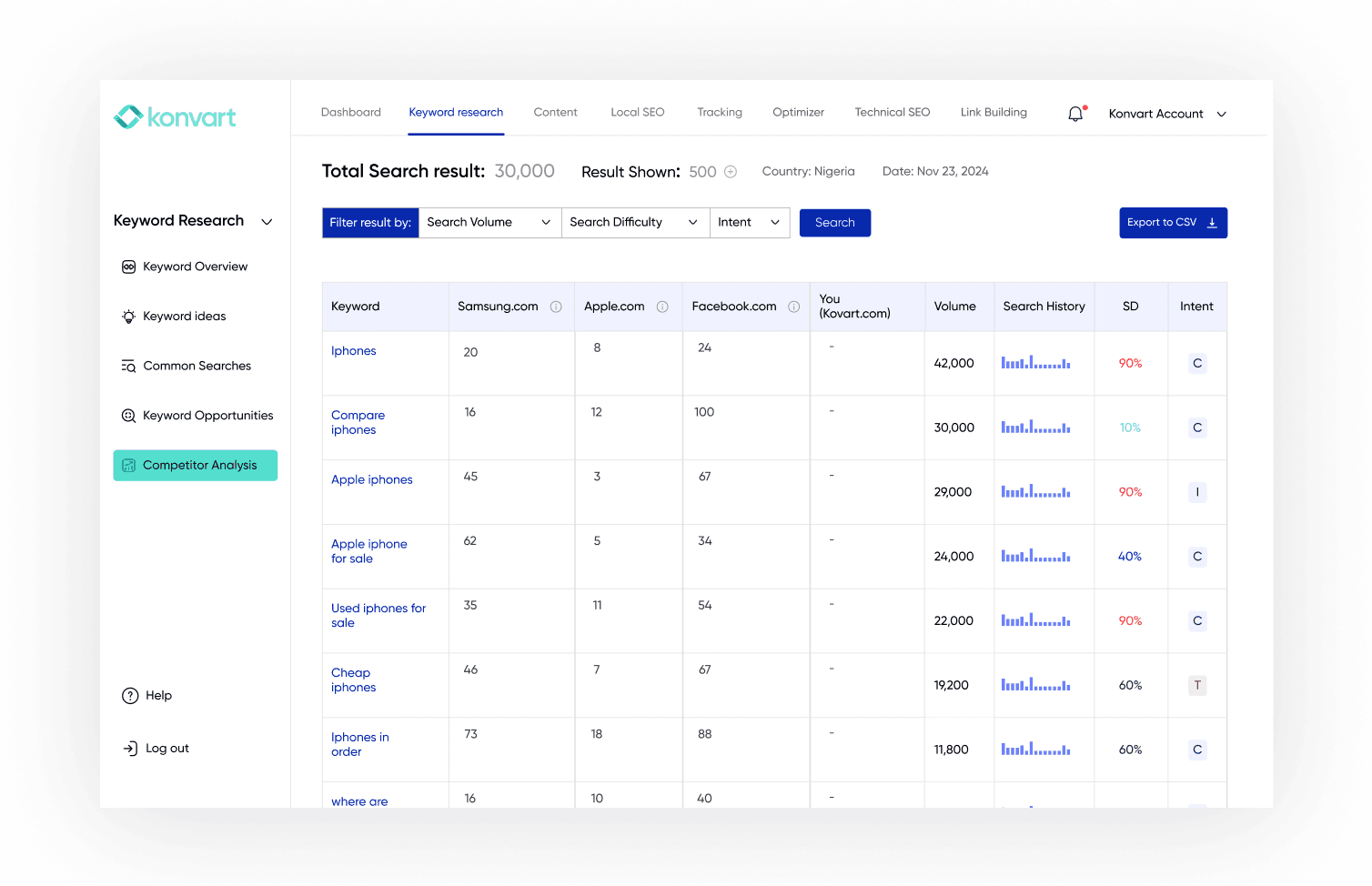Screen dimensions: 1372x886
Task: Go to the Link Building tab
Action: (x=994, y=113)
